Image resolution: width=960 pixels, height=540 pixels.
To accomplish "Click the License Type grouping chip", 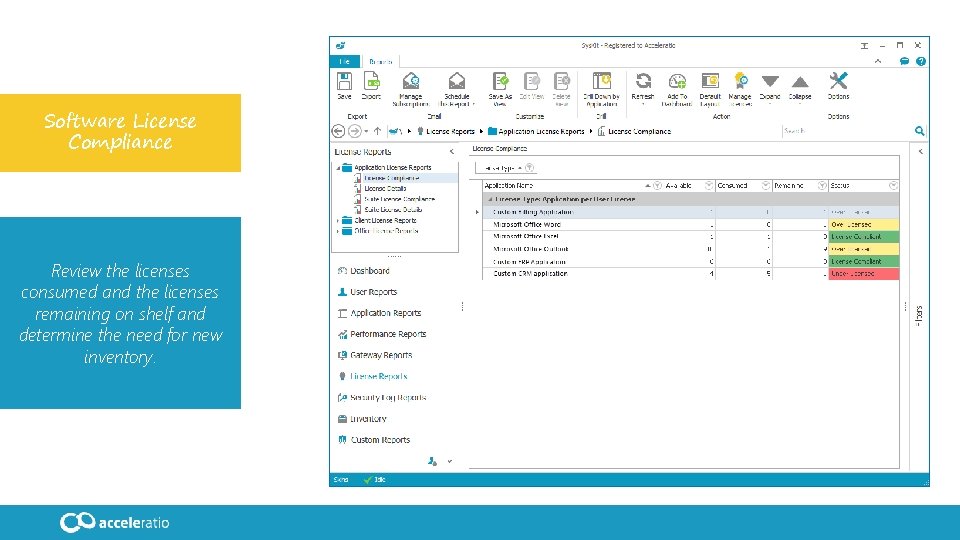I will [506, 168].
